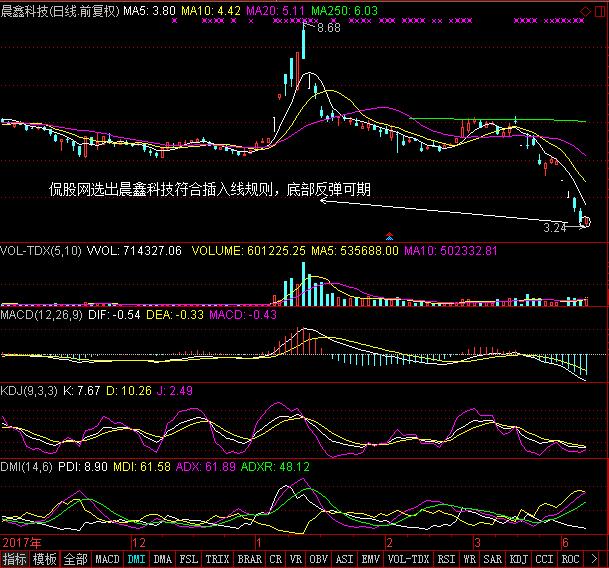Select the CCI indicator tab
This screenshot has width=609, height=568.
545,559
